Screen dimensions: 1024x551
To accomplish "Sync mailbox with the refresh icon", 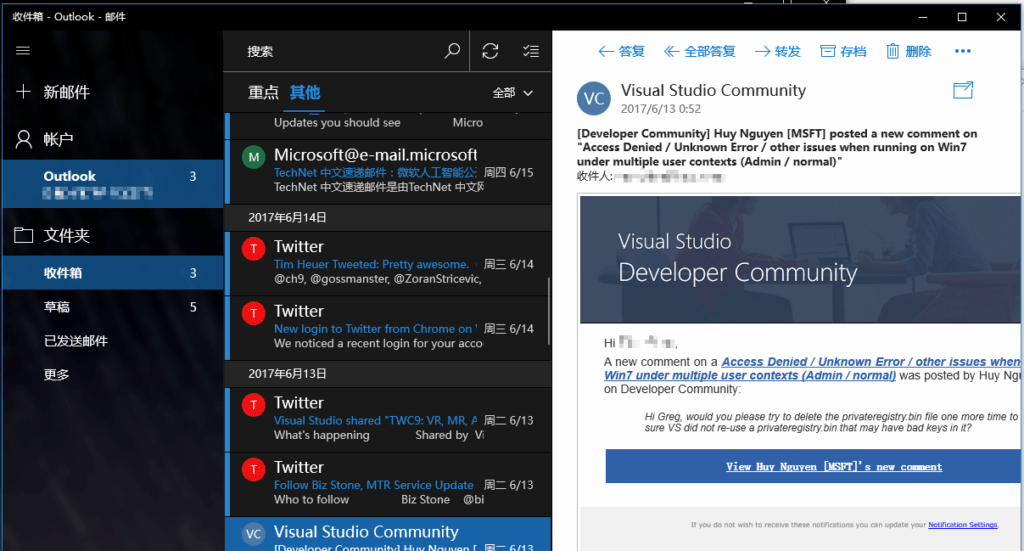I will pos(490,51).
